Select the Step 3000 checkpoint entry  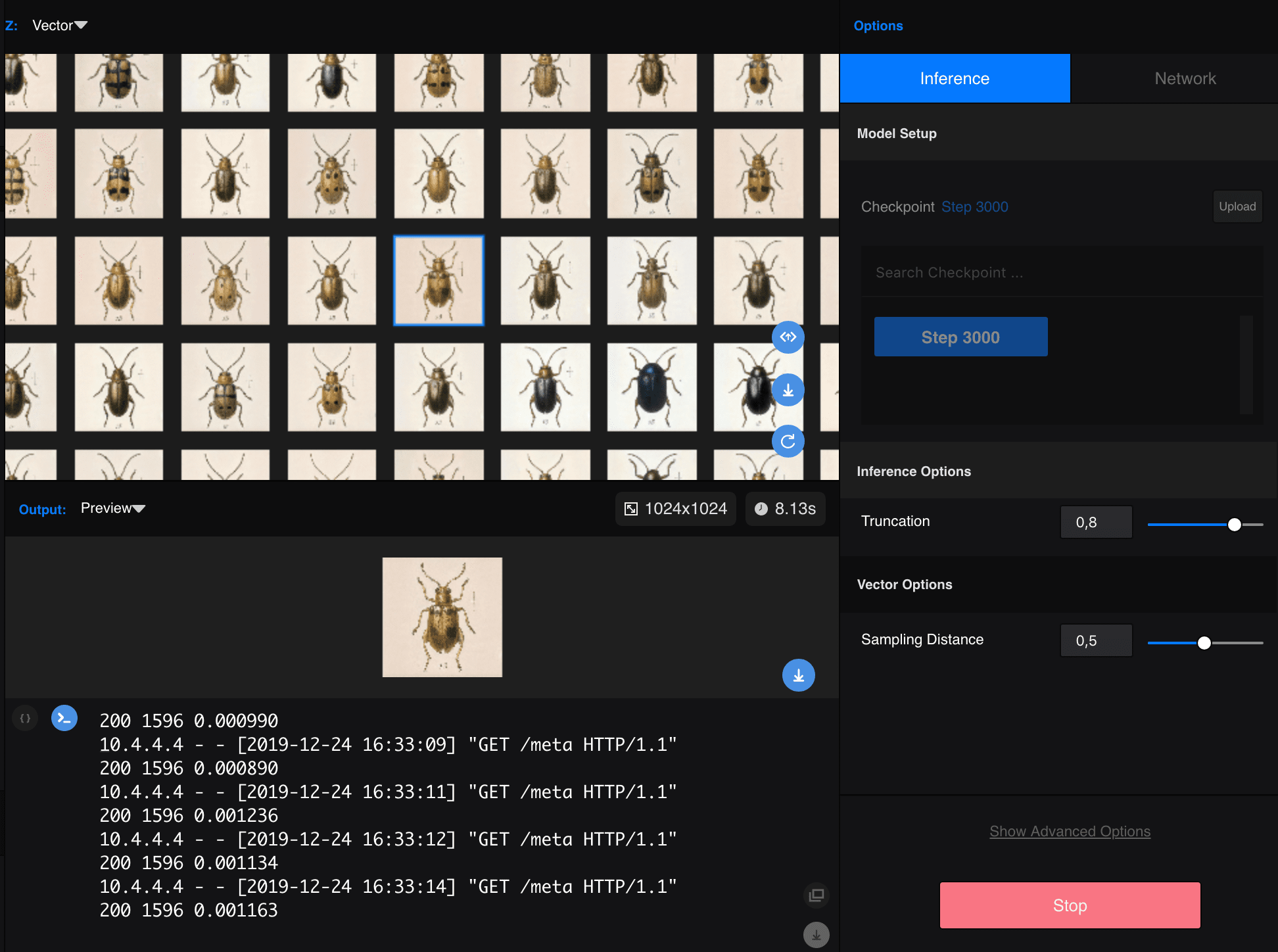[x=960, y=336]
